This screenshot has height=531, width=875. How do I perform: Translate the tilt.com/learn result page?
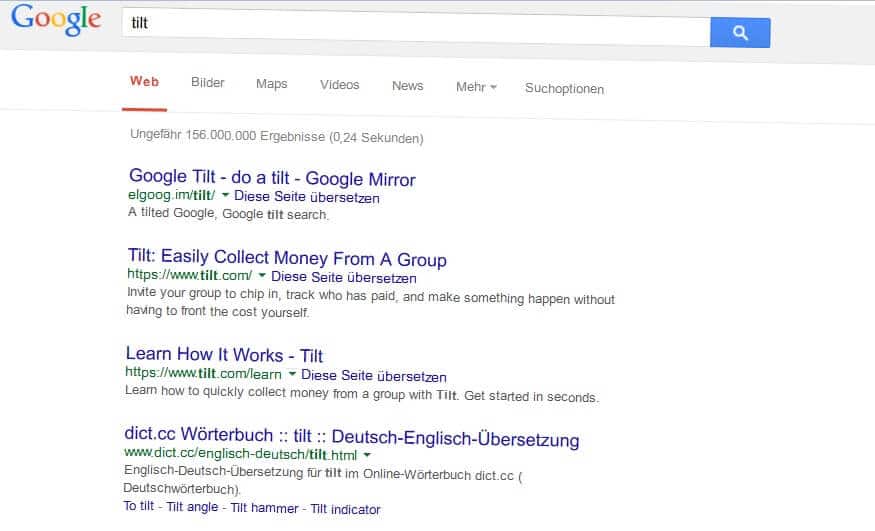374,375
